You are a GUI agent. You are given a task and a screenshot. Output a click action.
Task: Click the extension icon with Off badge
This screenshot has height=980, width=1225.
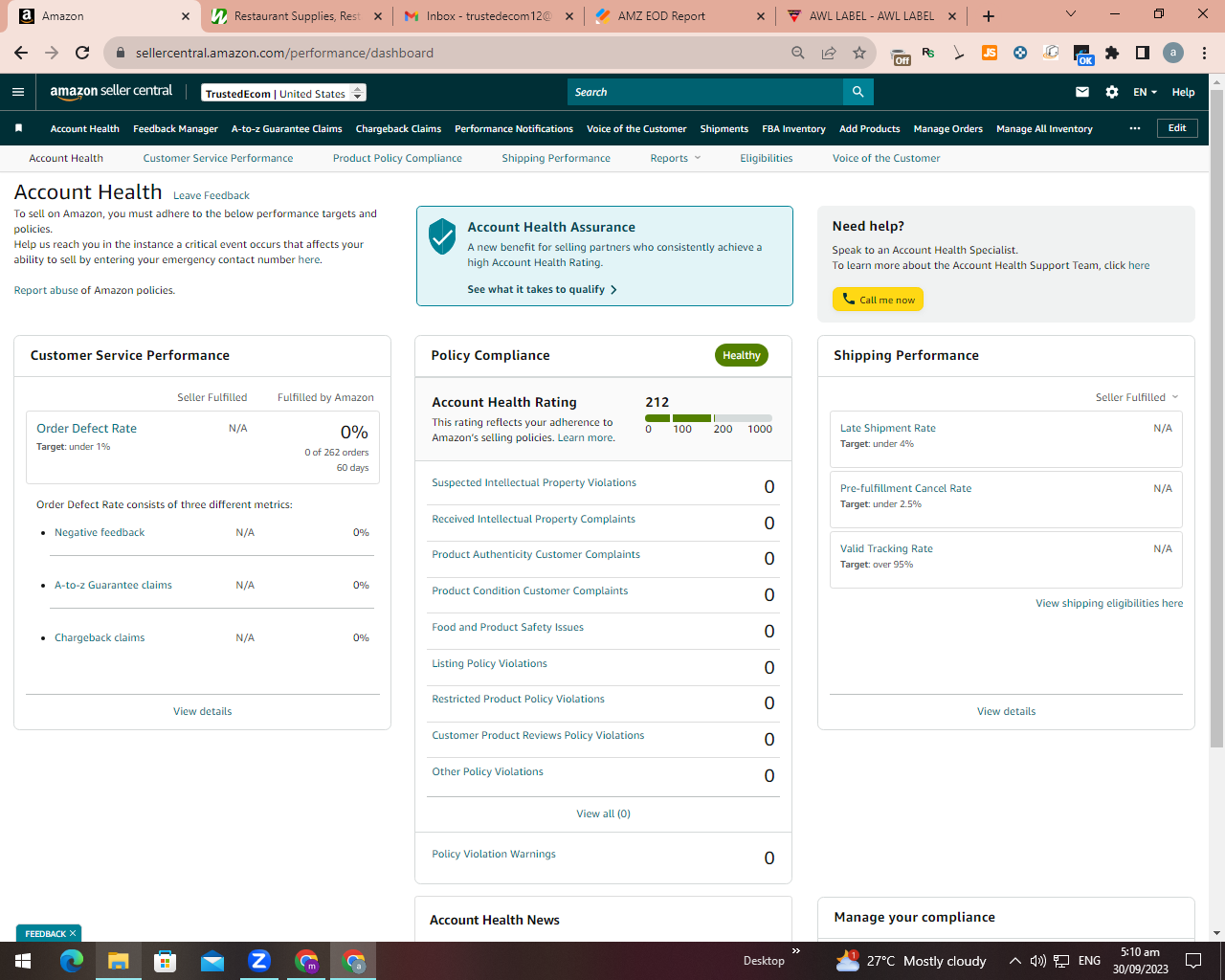pyautogui.click(x=900, y=56)
